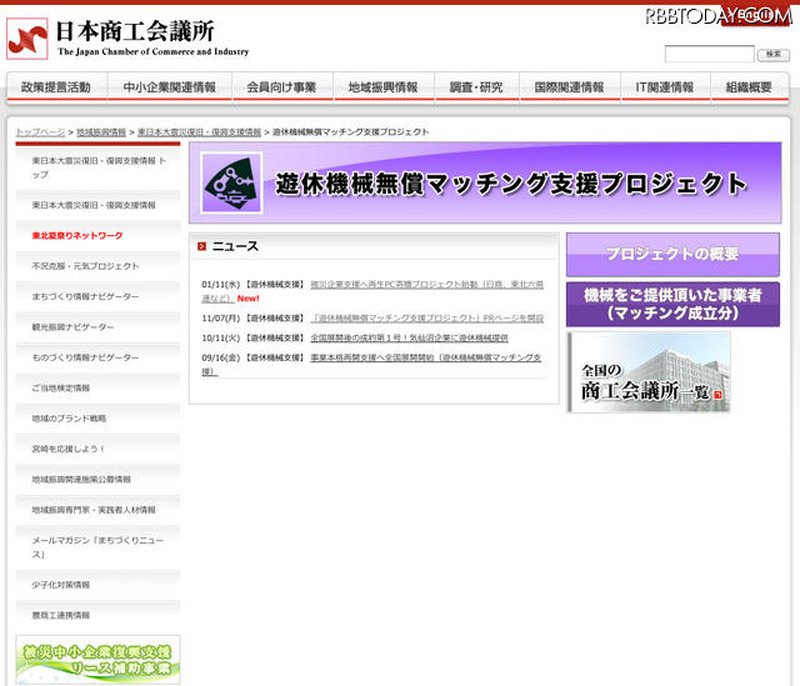Open the 東北夏祭りネットワーク sidebar link

click(x=77, y=235)
